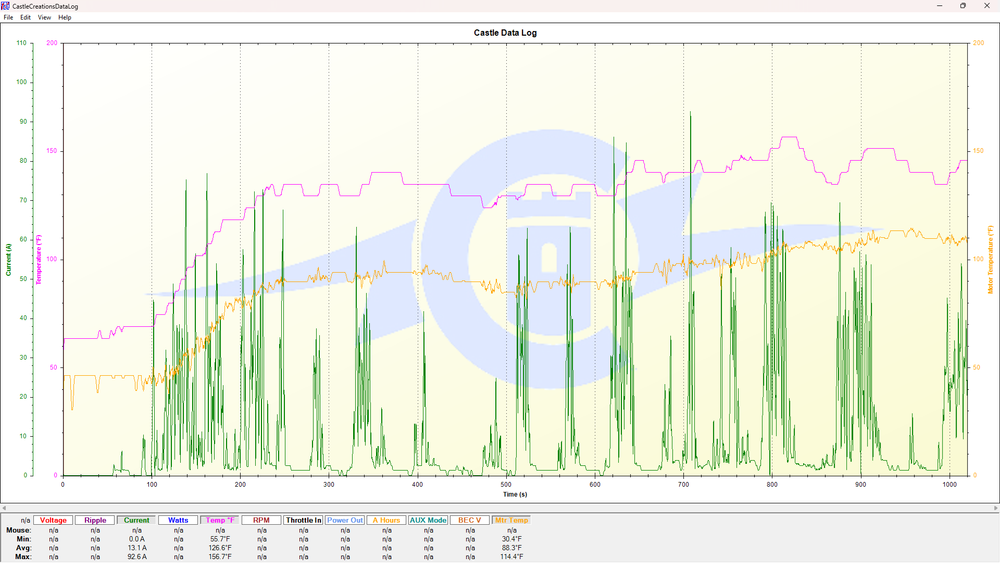
Task: Click the 500 tick on time axis
Action: tap(506, 485)
